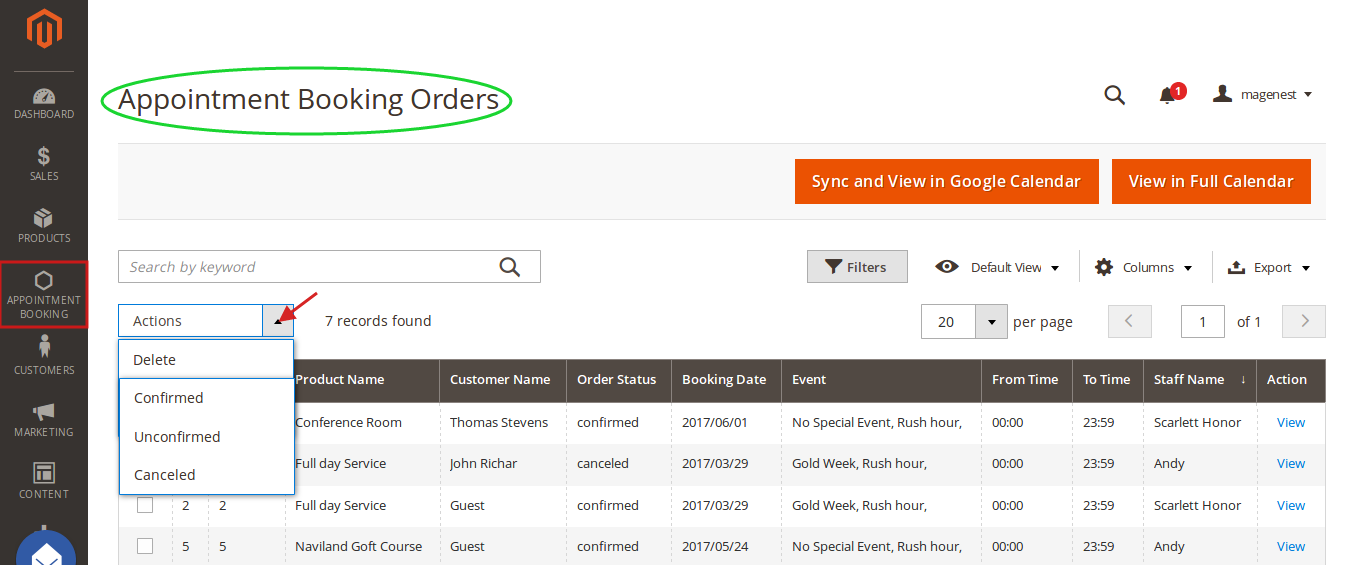Toggle the Default View eye dropdown

click(x=997, y=267)
